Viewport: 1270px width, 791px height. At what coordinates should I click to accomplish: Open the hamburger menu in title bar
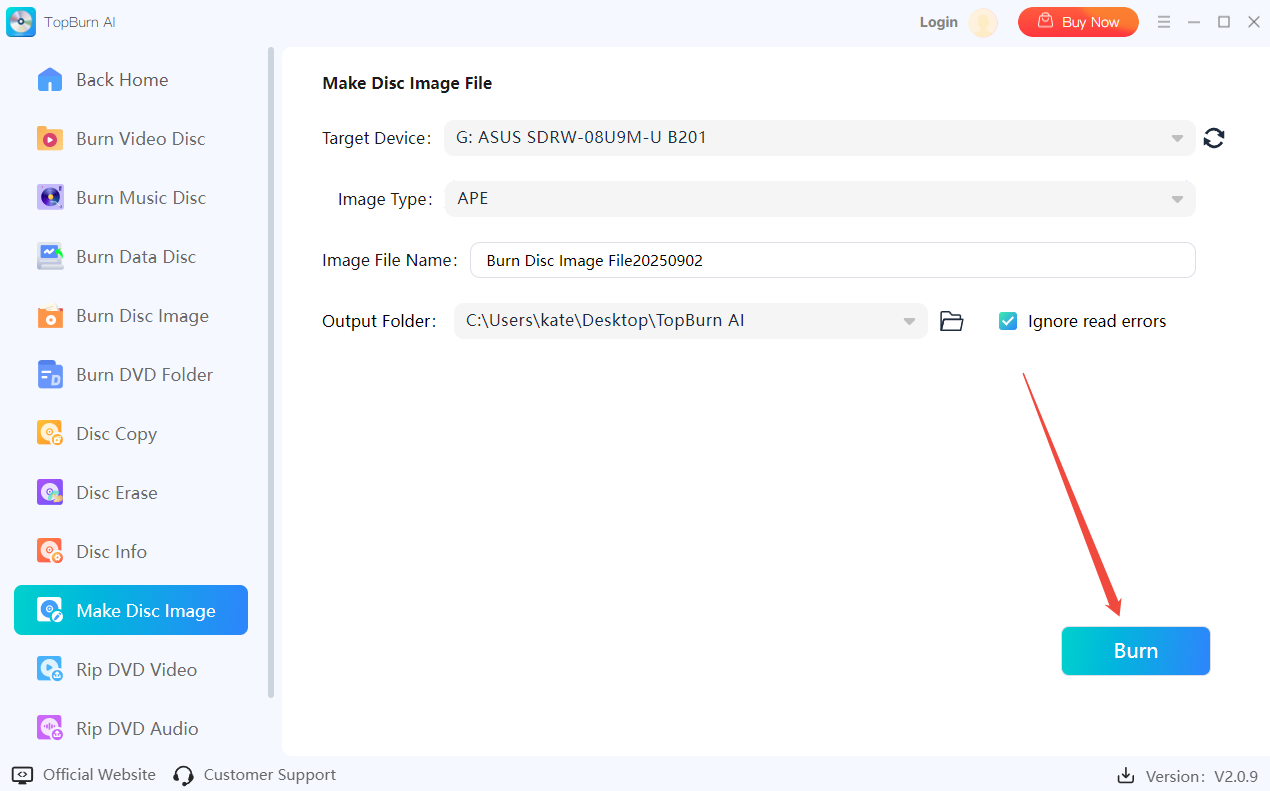coord(1164,22)
